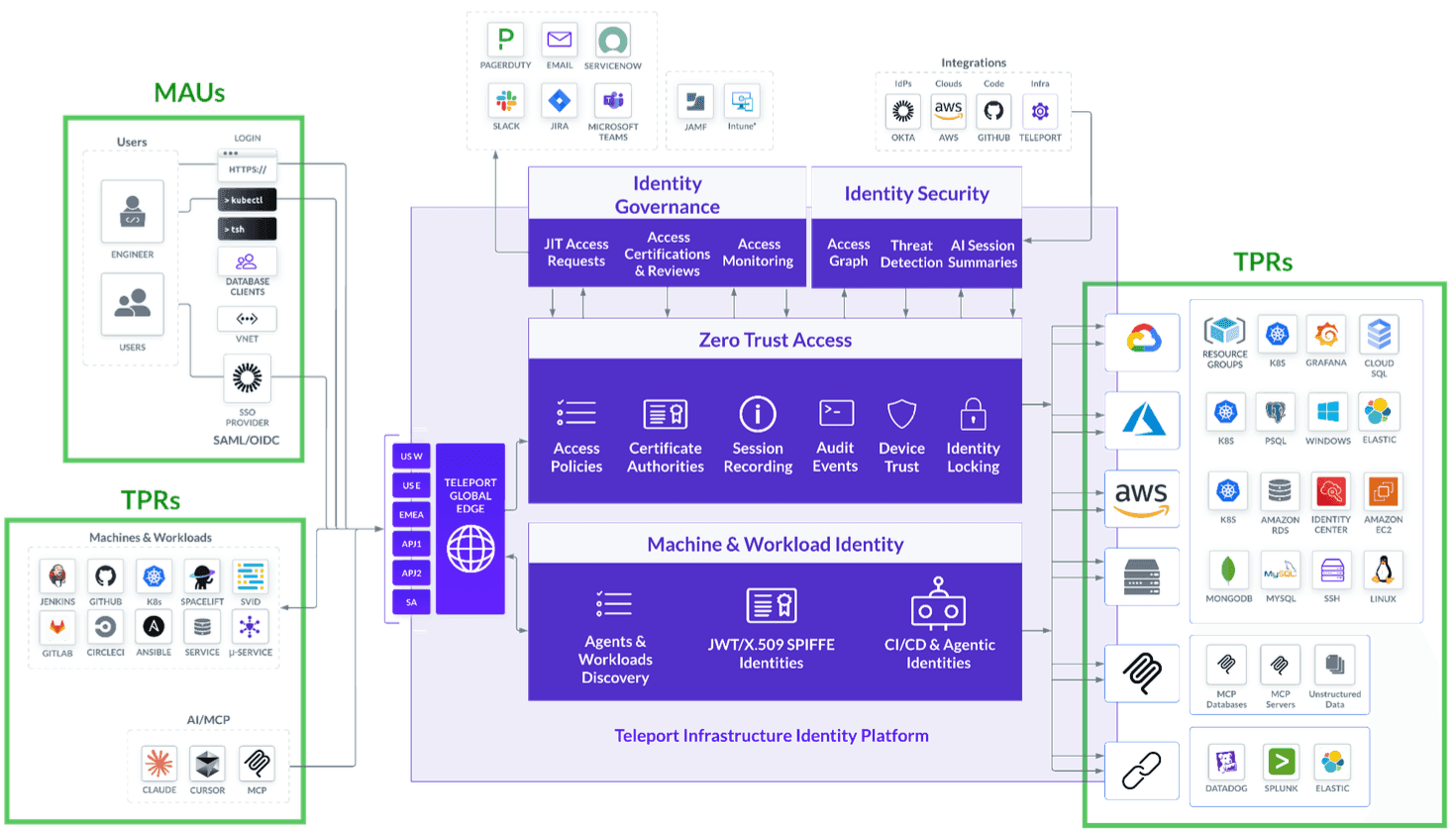1456x834 pixels.
Task: Select the Jira diamond icon
Action: tap(560, 100)
